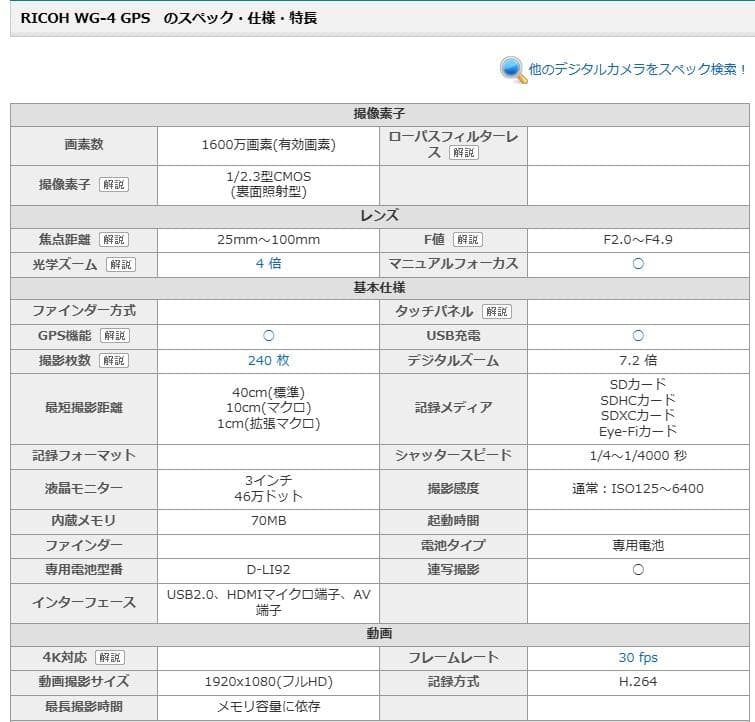This screenshot has width=755, height=722.
Task: Click the ファインダー方式 row label
Action: click(84, 311)
